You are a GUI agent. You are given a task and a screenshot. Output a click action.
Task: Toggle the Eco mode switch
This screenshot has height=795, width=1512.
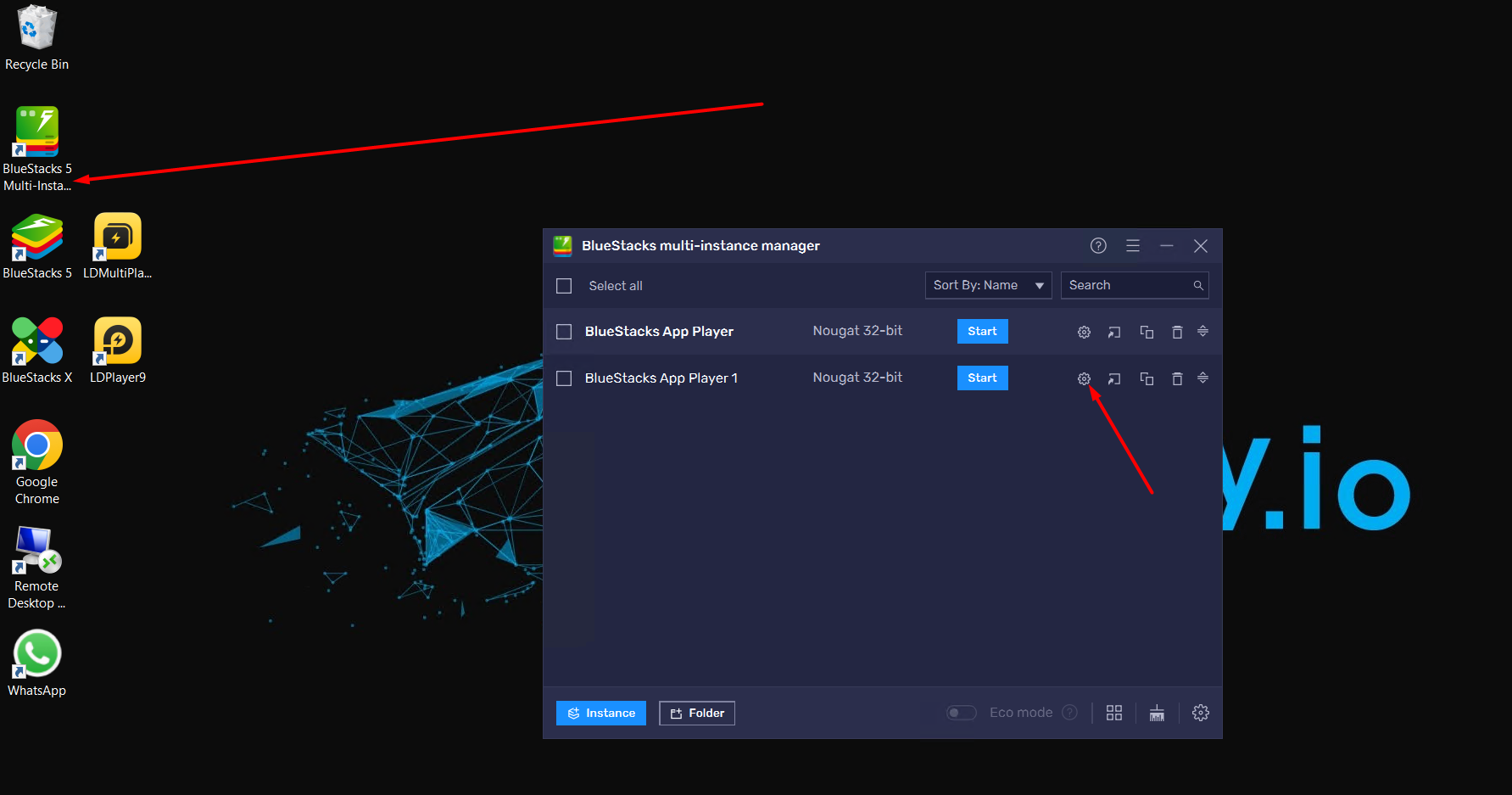pos(962,713)
